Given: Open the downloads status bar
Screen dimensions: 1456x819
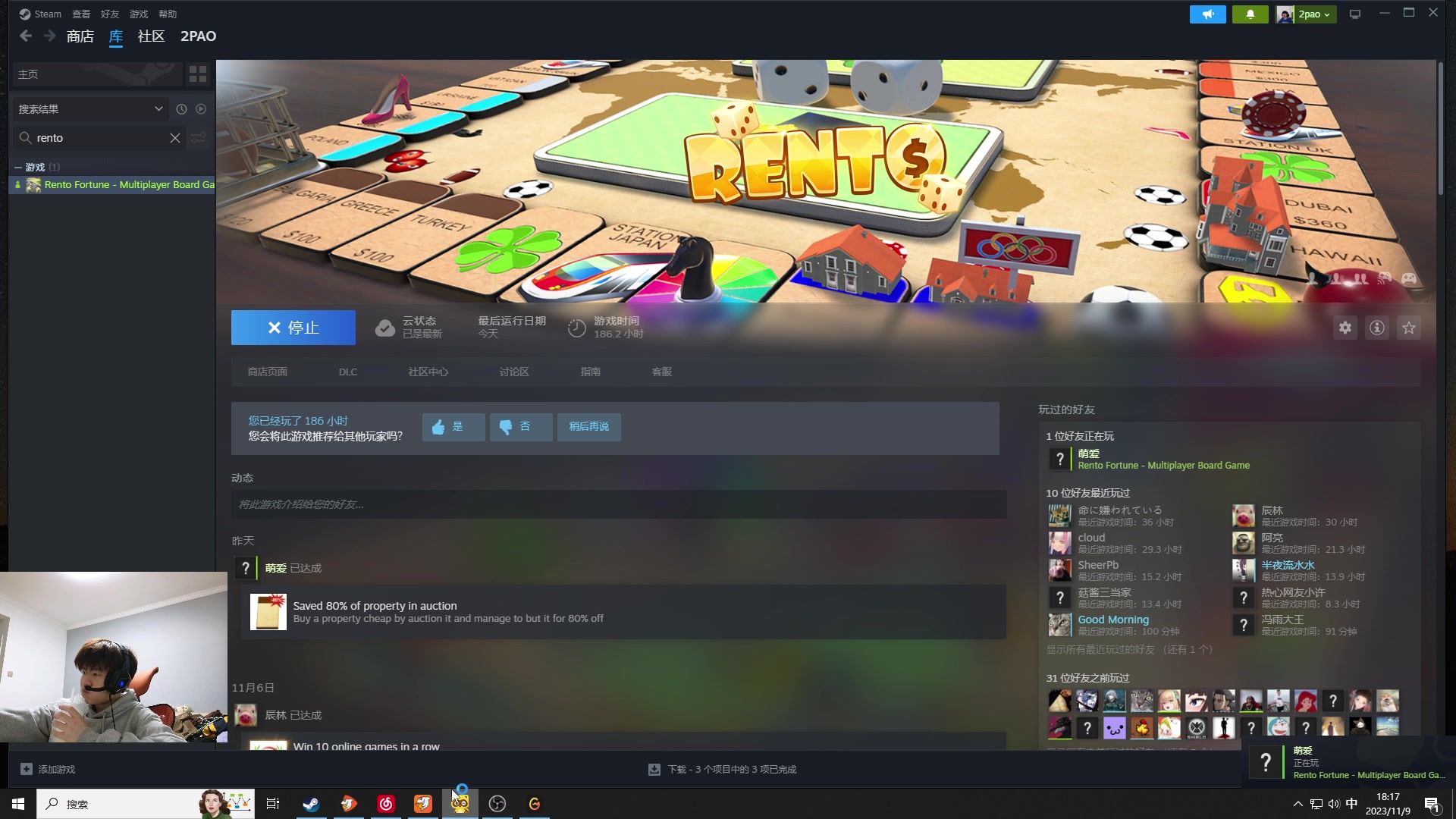Looking at the screenshot, I should pyautogui.click(x=722, y=770).
